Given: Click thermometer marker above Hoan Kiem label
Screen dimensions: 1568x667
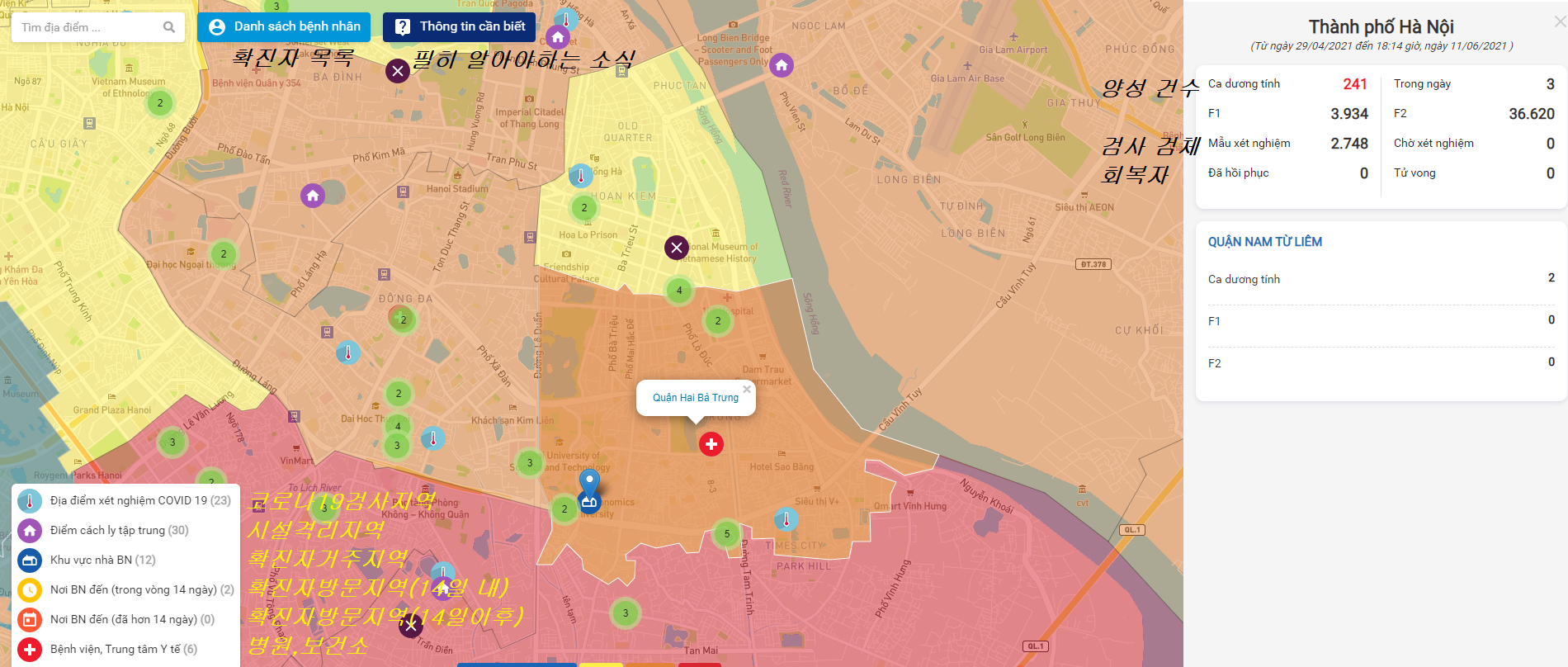Looking at the screenshot, I should (x=580, y=176).
